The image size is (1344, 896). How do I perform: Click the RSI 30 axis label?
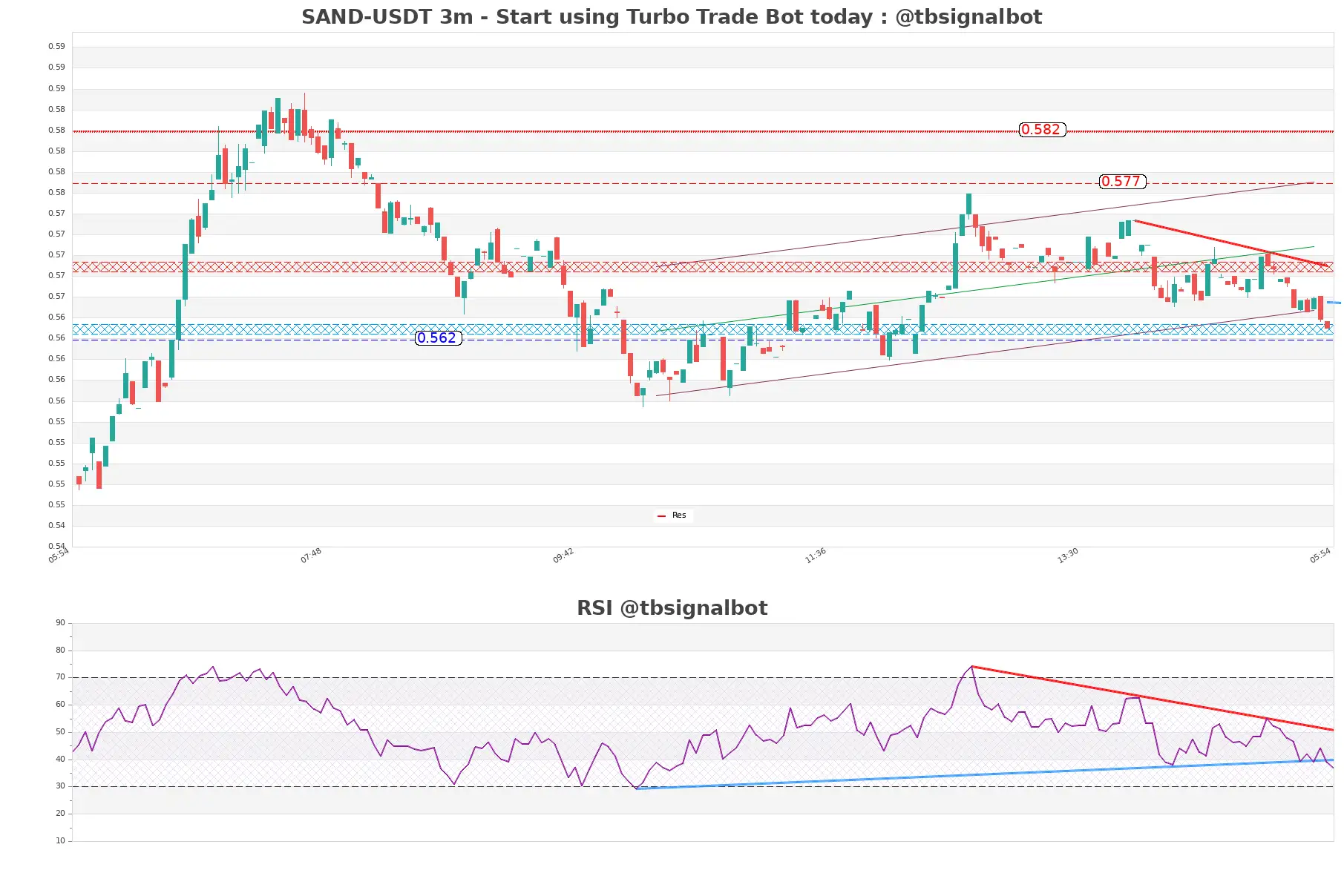60,786
